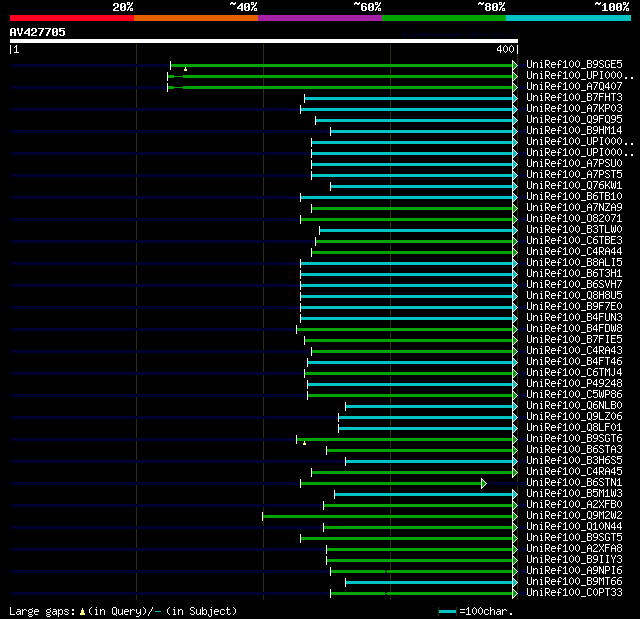Select the UniRef100_C4RA43 label
The height and width of the screenshot is (619, 640).
click(x=574, y=351)
